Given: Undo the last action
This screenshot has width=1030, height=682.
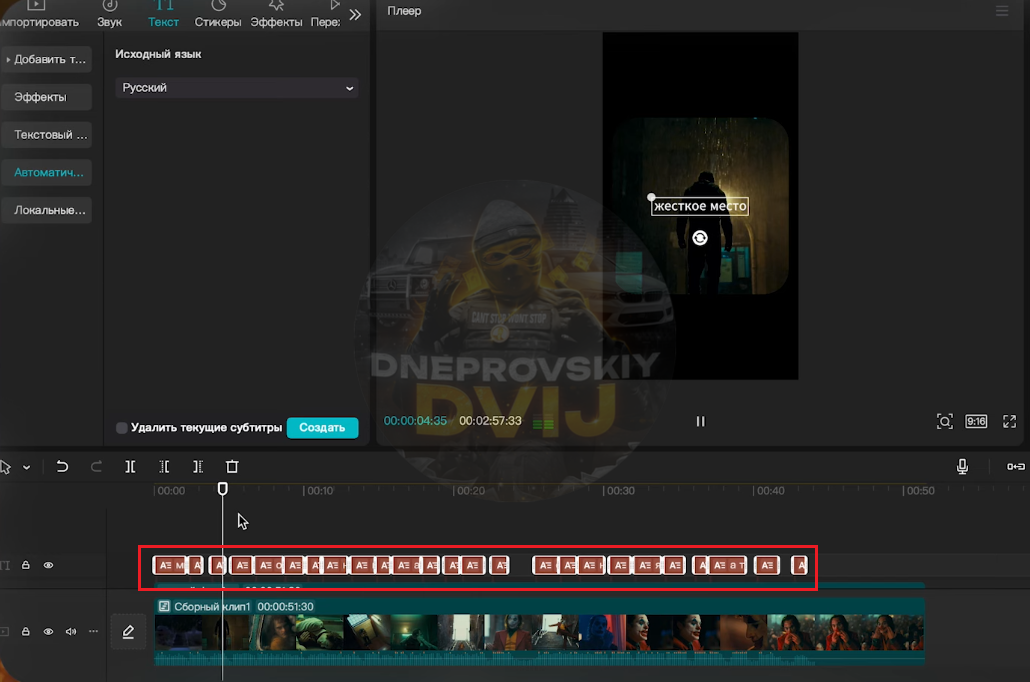Looking at the screenshot, I should click(x=62, y=466).
